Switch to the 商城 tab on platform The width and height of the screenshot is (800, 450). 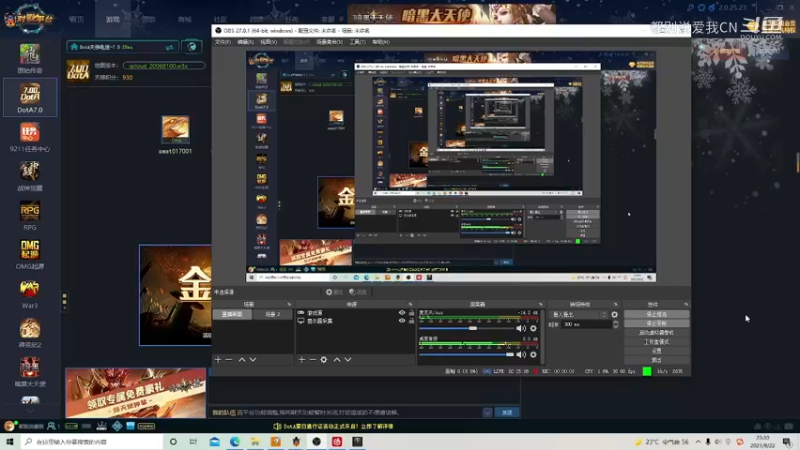(x=184, y=19)
